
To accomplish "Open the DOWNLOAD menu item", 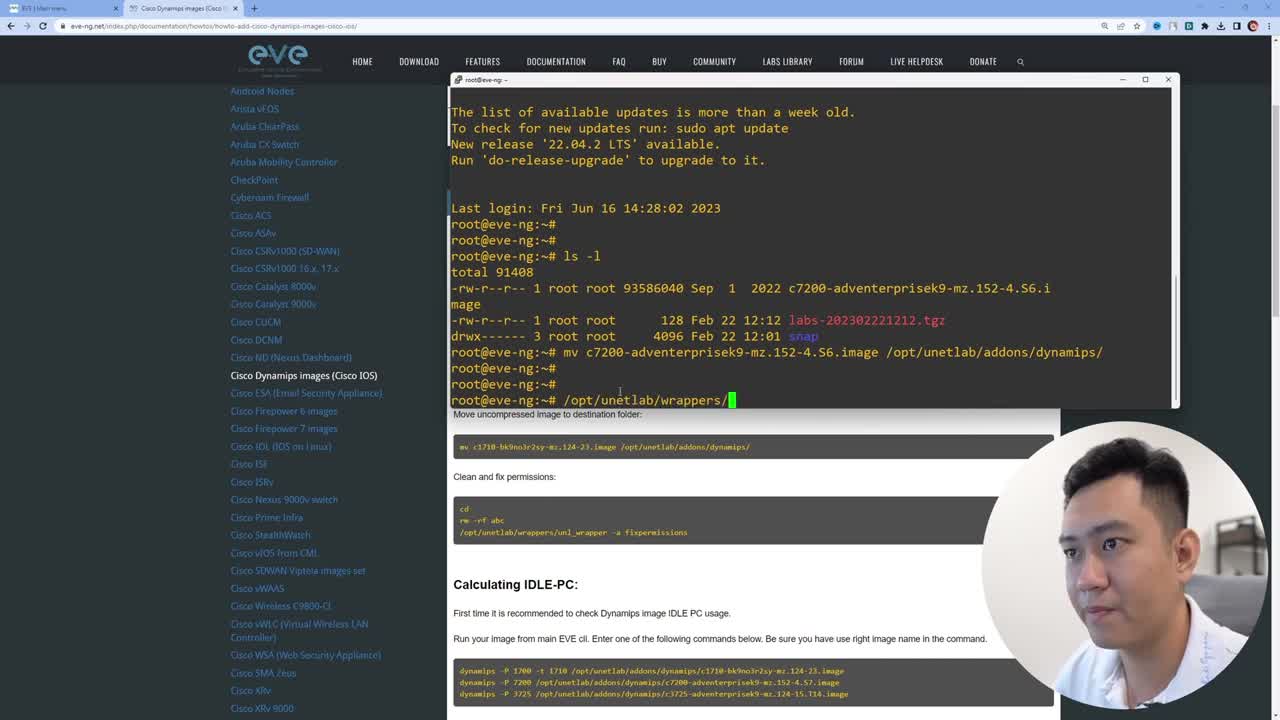I will pyautogui.click(x=419, y=62).
